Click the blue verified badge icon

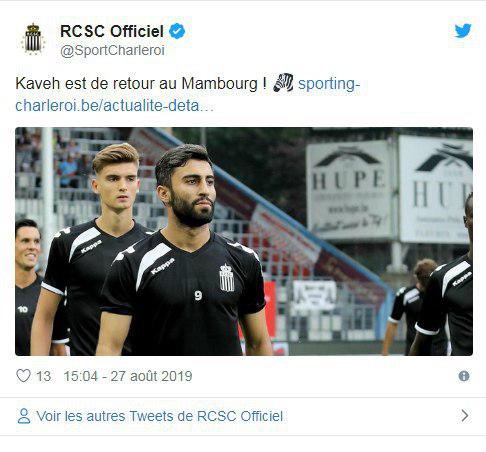(x=177, y=31)
